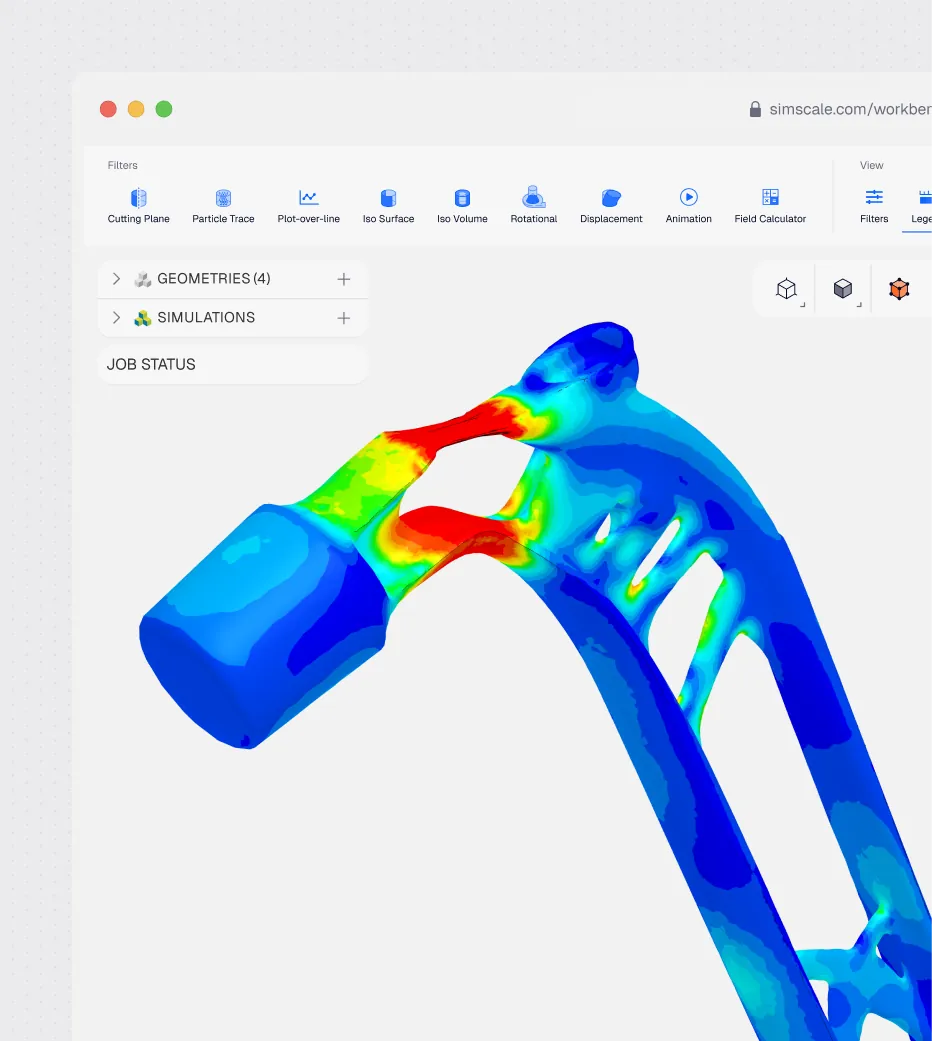Image resolution: width=932 pixels, height=1041 pixels.
Task: Click the GEOMETRIES (4) label
Action: pos(214,279)
